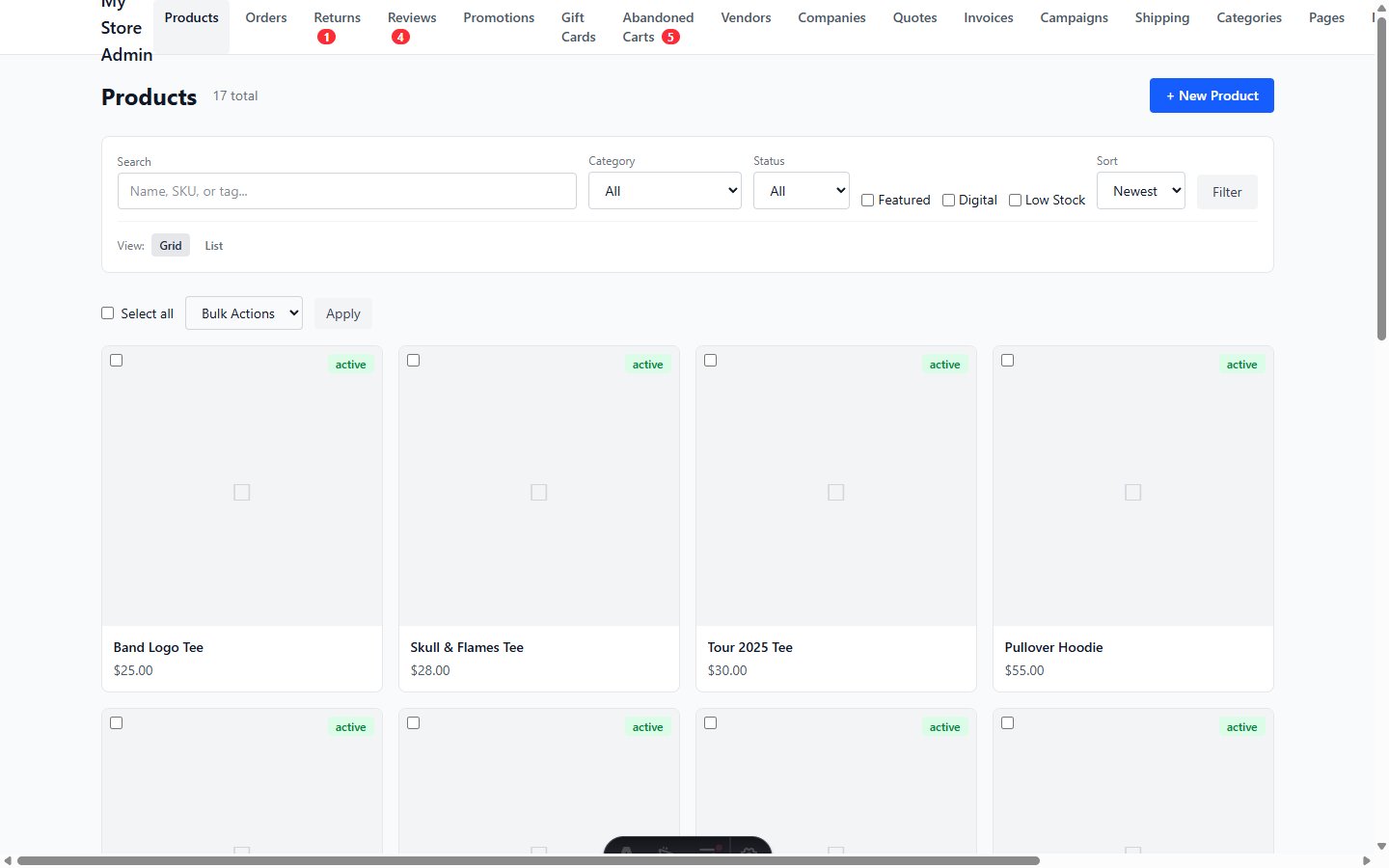Open the Vendors section

[745, 17]
